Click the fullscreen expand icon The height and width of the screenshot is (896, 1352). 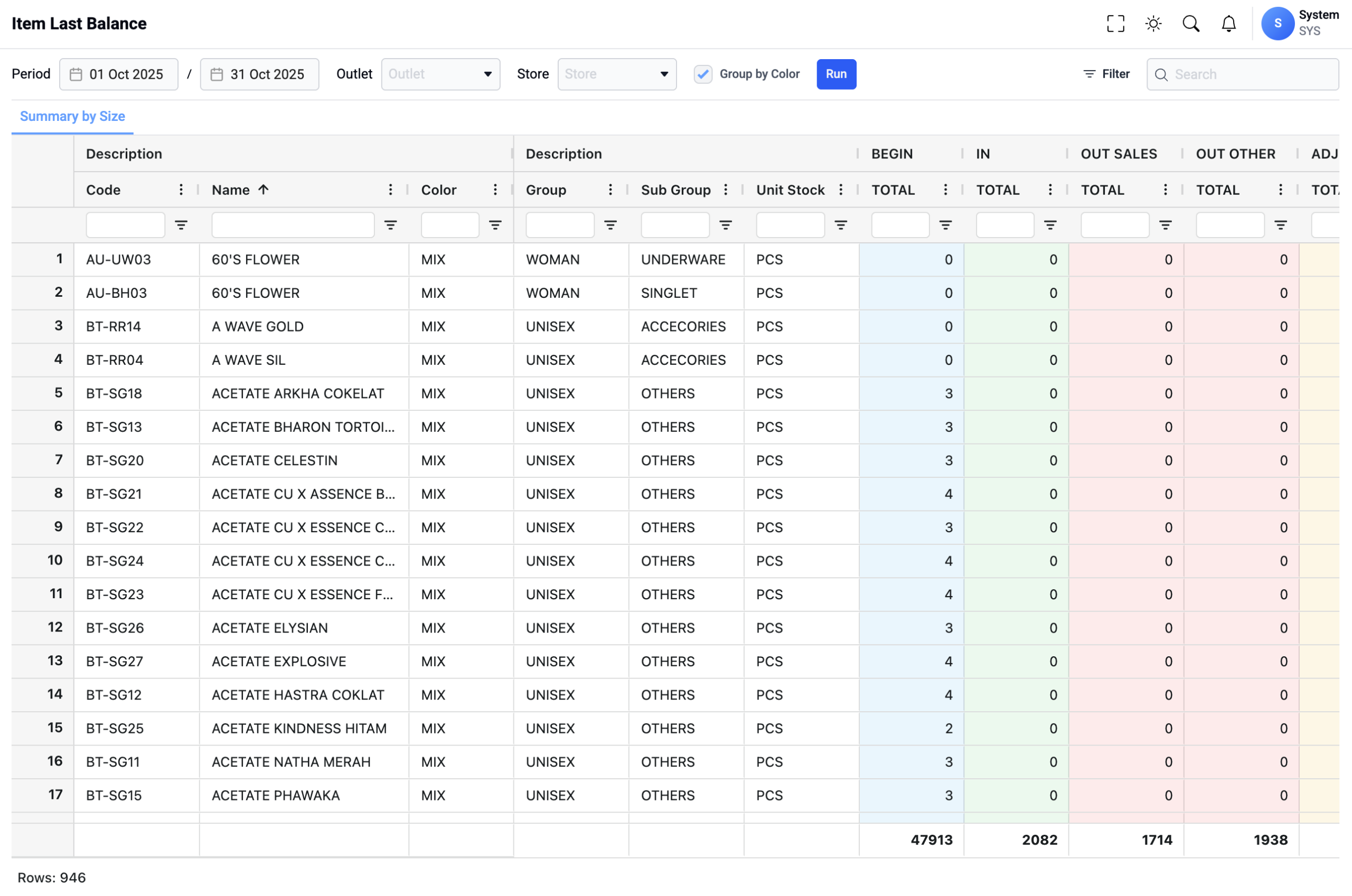tap(1115, 23)
